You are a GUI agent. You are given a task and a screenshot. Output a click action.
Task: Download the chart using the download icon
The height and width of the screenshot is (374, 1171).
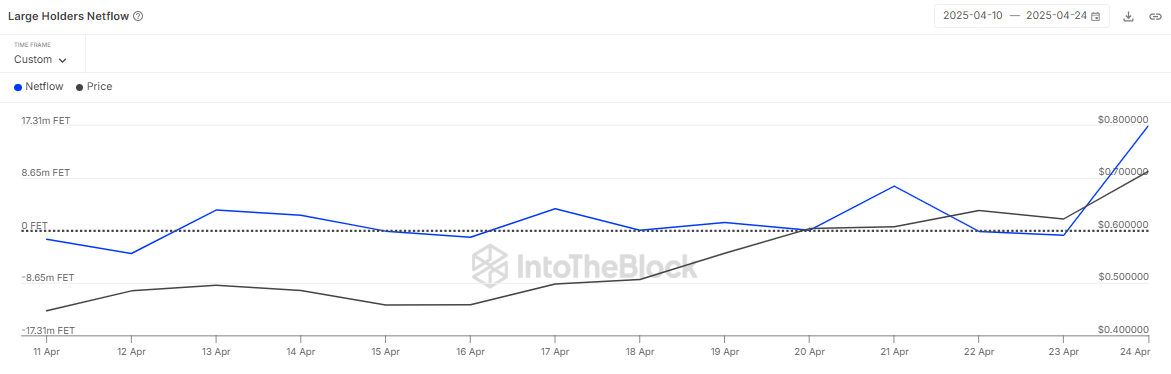1128,16
